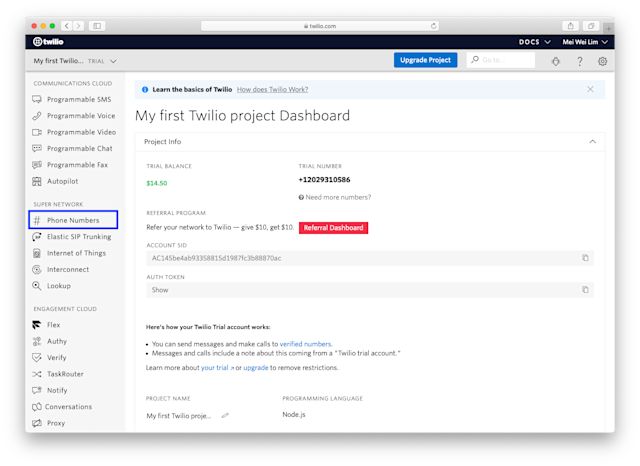
Task: Open Internet of Things
Action: pyautogui.click(x=76, y=253)
